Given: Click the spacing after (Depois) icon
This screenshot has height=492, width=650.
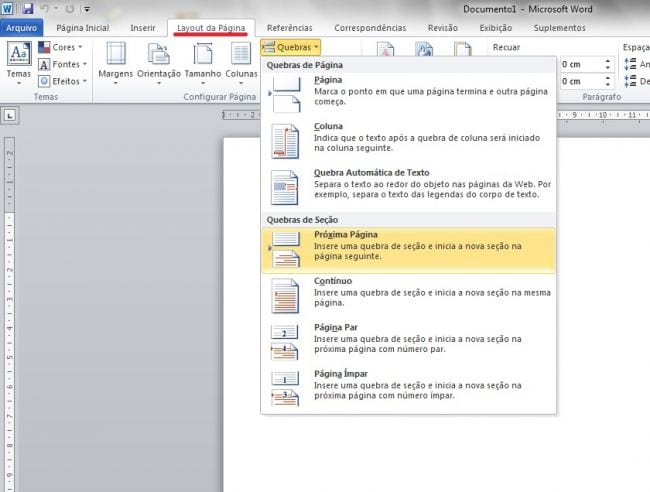Looking at the screenshot, I should [630, 81].
